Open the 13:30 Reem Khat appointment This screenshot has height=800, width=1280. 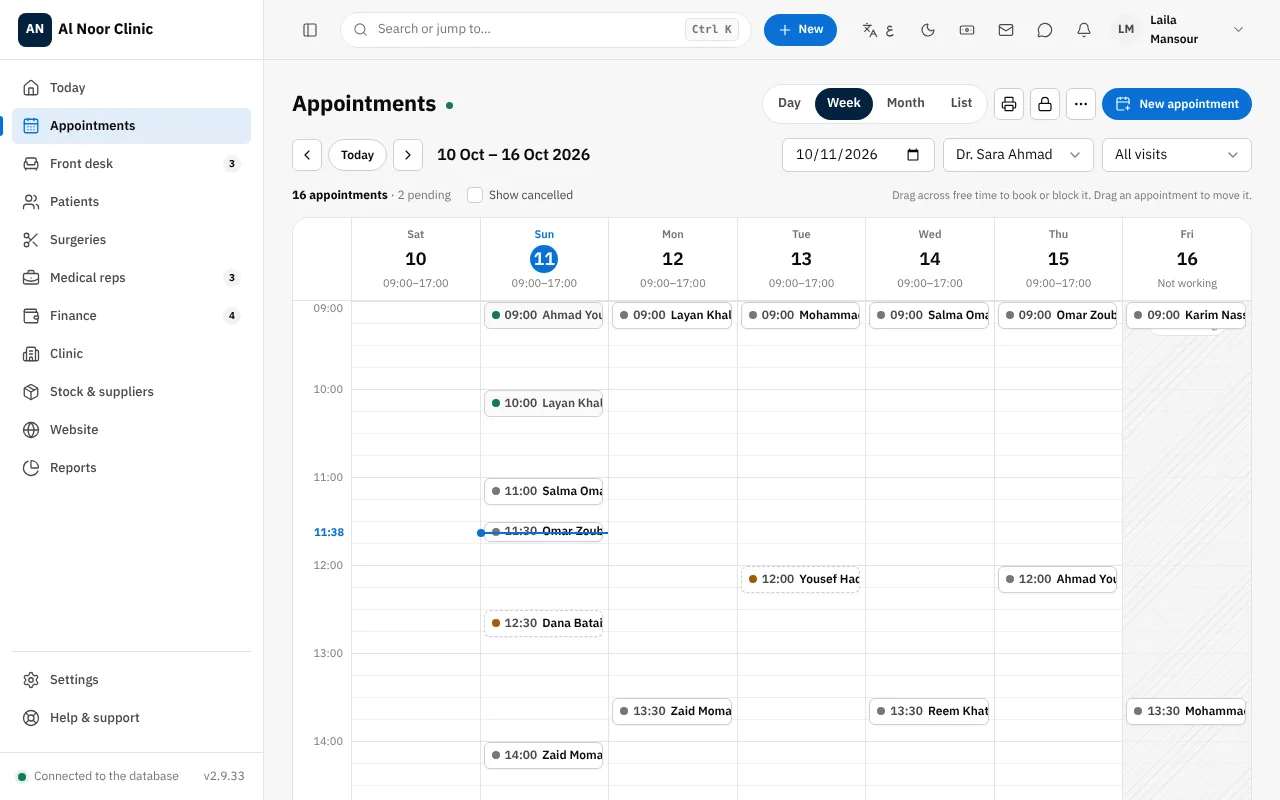pyautogui.click(x=929, y=711)
